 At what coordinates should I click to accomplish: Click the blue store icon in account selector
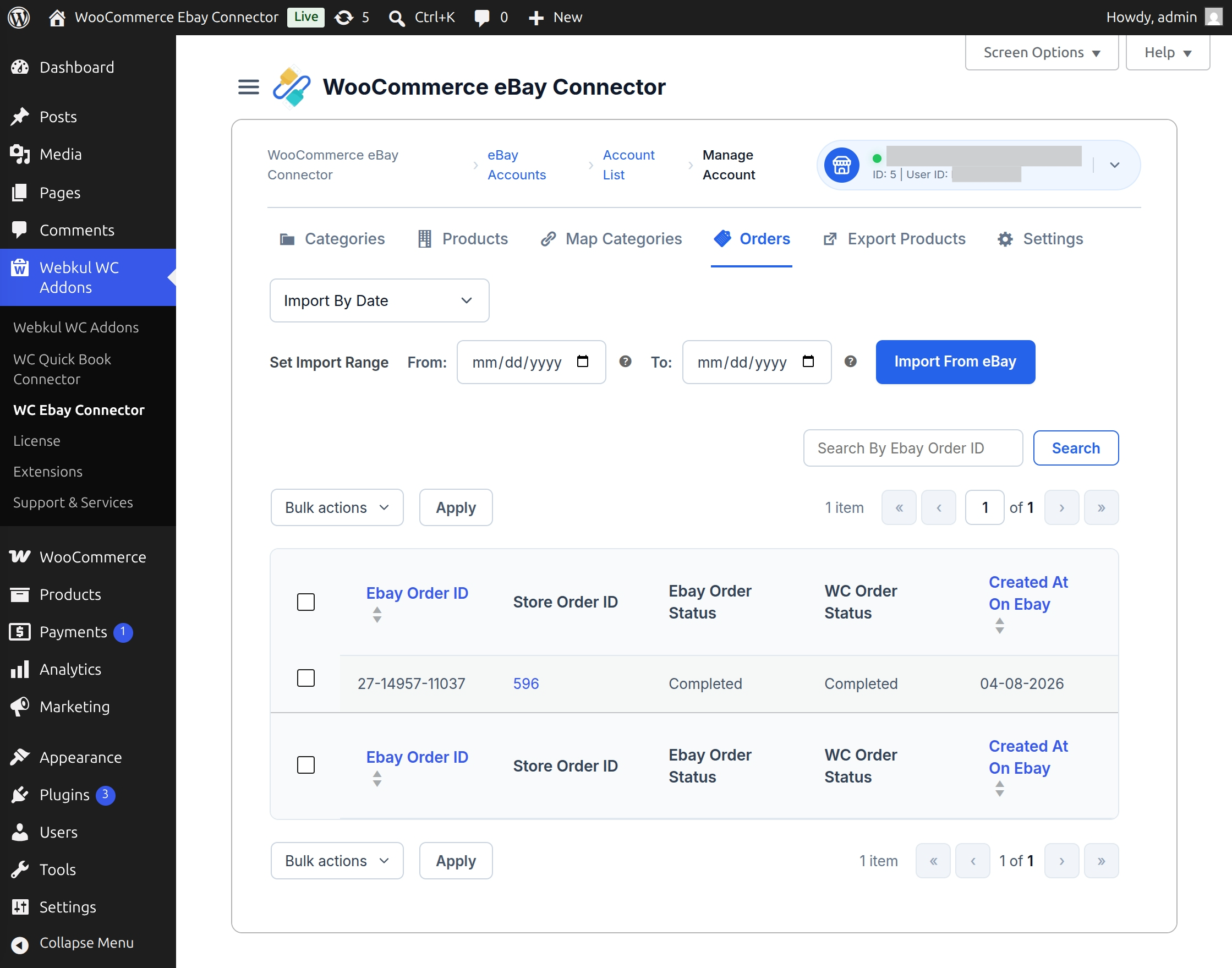(x=841, y=165)
